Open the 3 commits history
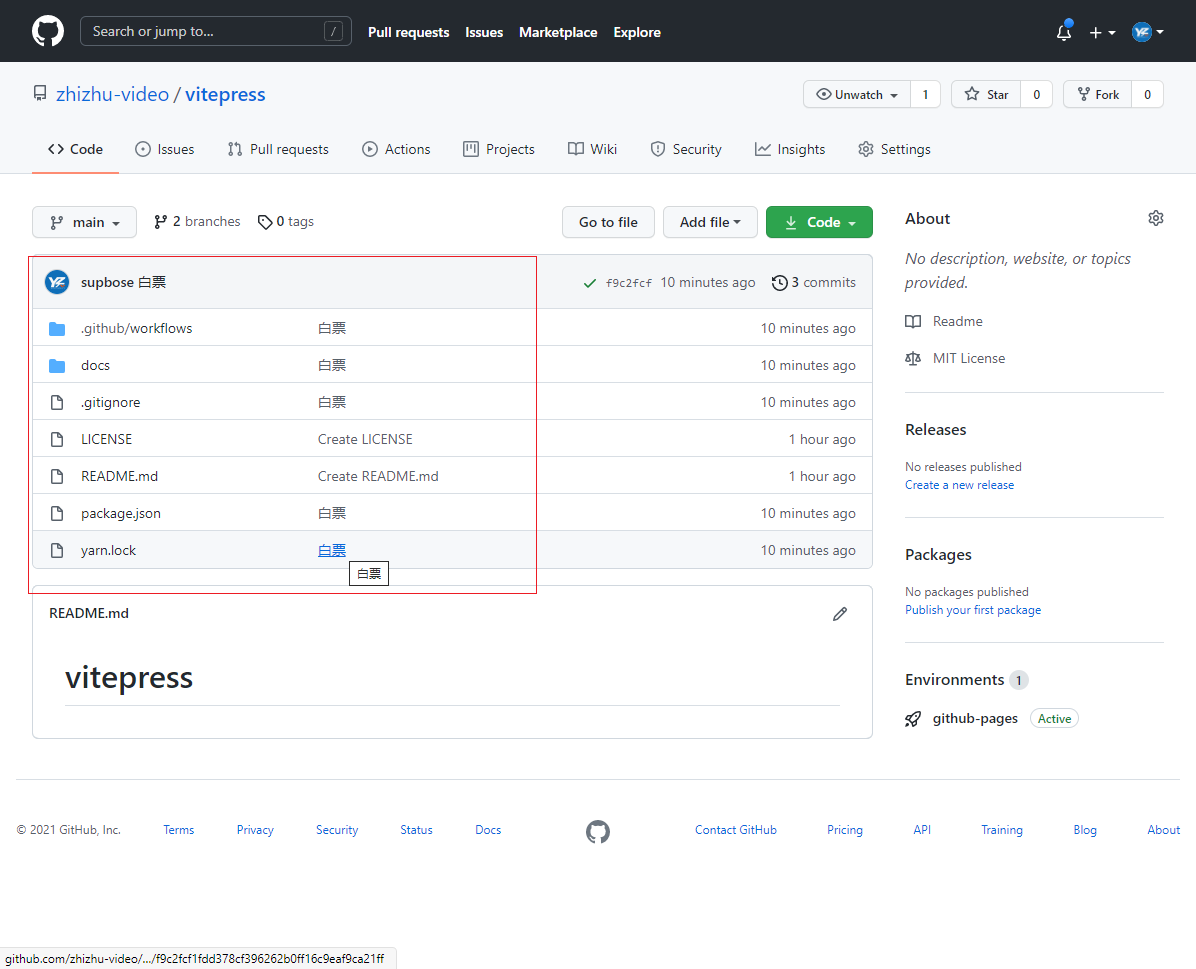The width and height of the screenshot is (1196, 969). [x=814, y=283]
